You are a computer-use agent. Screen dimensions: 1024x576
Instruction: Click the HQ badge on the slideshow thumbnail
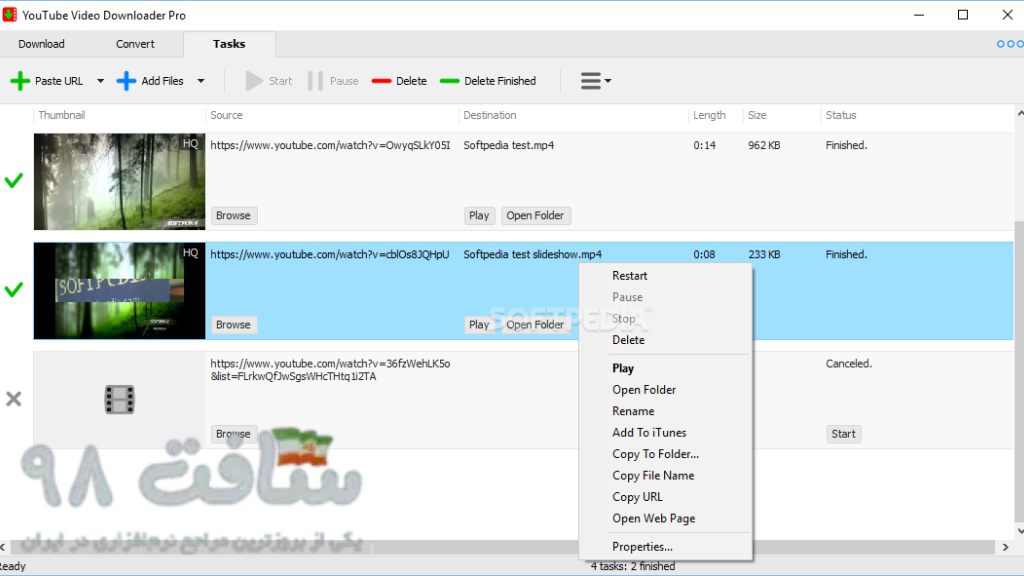coord(190,253)
